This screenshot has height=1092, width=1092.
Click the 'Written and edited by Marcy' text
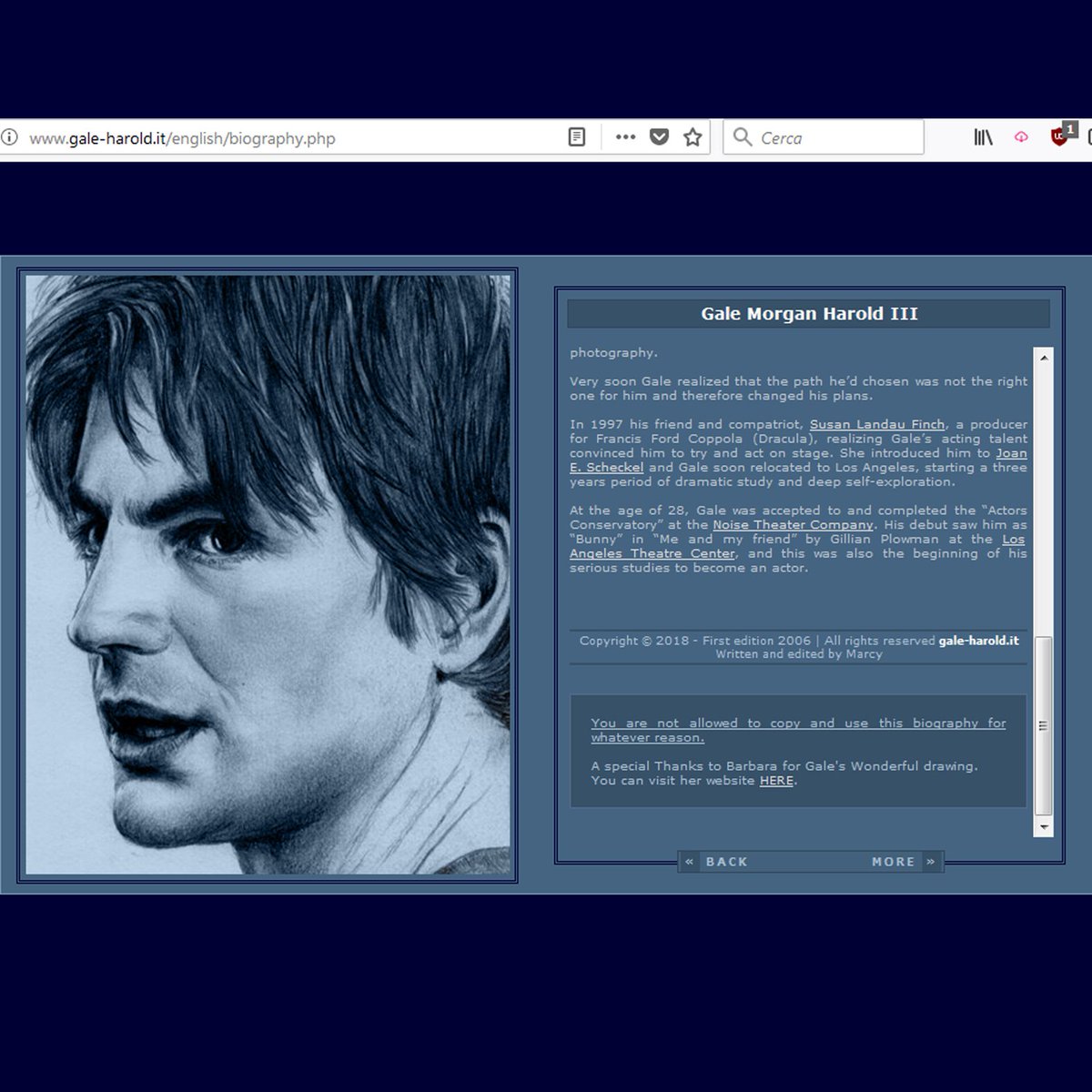[799, 654]
